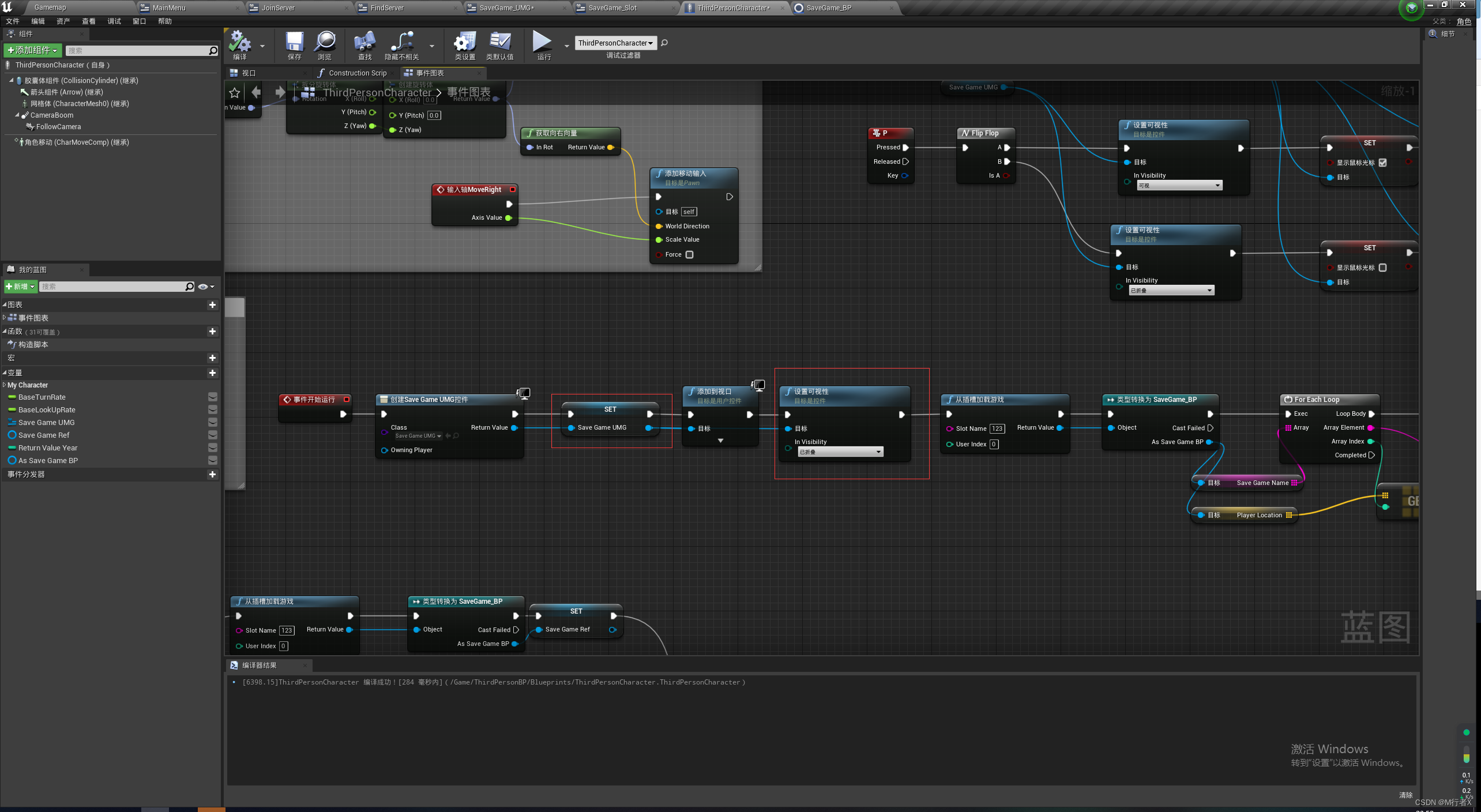
Task: Toggle the Force checkbox on 添加移动输入
Action: point(689,254)
